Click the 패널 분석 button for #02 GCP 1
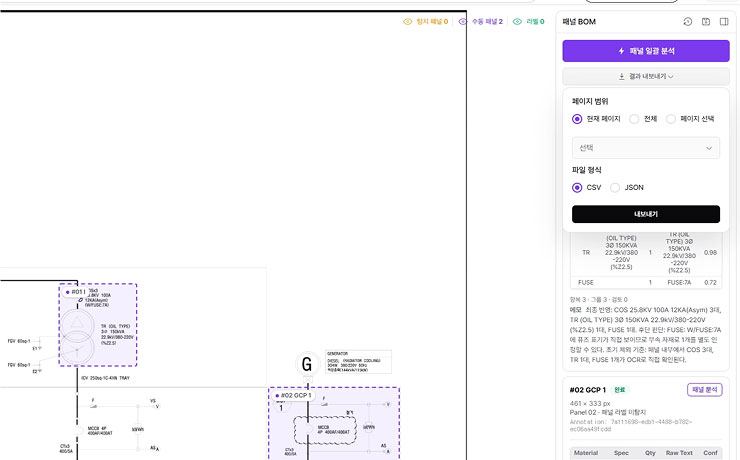Viewport: 740px width, 460px height. click(x=705, y=390)
